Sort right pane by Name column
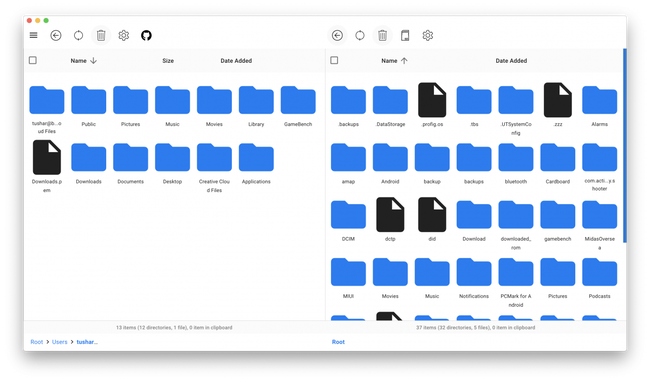Image resolution: width=650 pixels, height=382 pixels. point(394,60)
